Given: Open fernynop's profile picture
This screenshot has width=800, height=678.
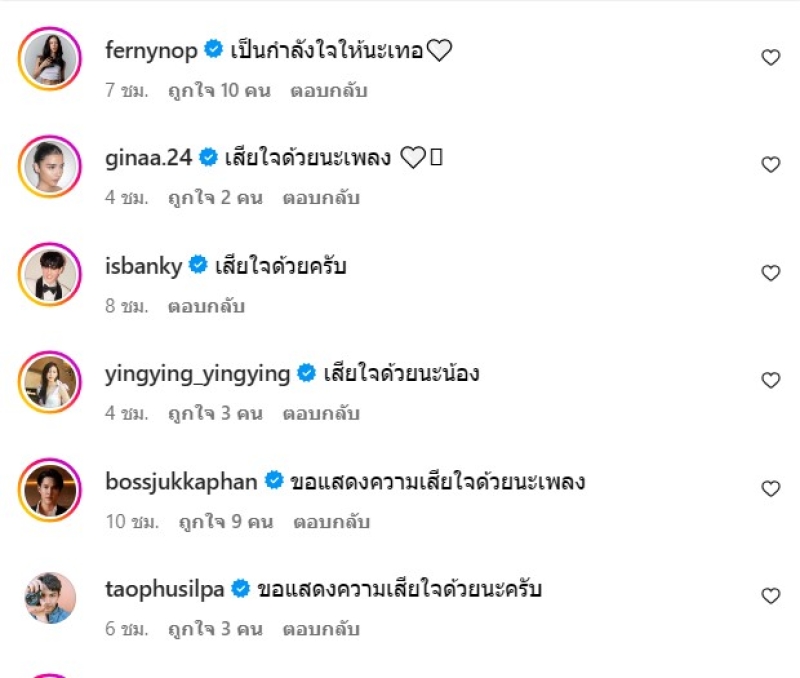Looking at the screenshot, I should tap(49, 57).
